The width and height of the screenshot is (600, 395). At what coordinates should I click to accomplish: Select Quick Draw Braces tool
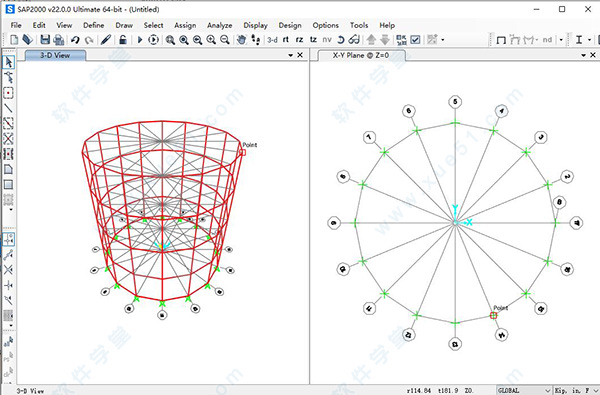tap(8, 139)
